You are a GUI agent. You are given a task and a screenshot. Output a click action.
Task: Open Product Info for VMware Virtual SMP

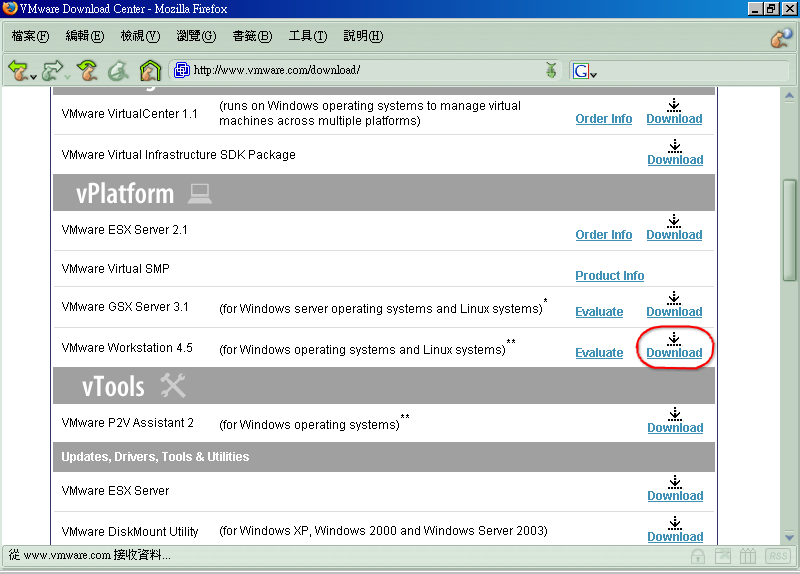(x=609, y=276)
